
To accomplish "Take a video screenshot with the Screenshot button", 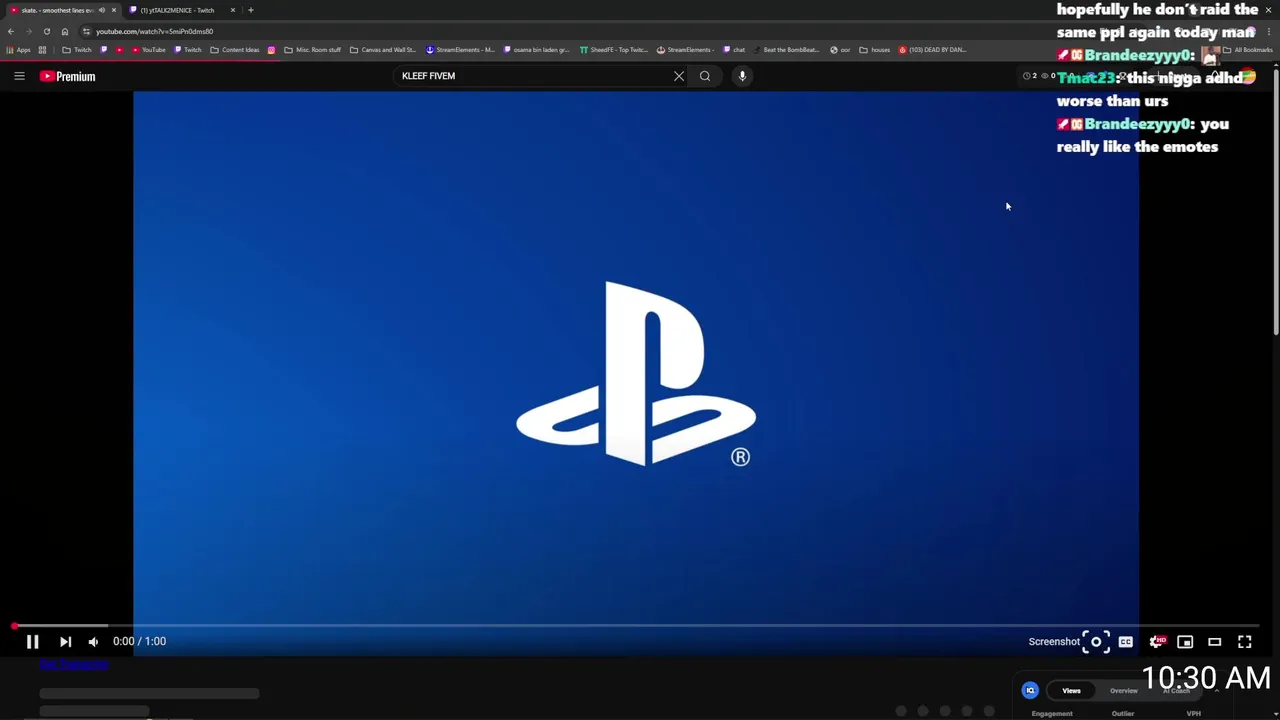I will 1069,642.
